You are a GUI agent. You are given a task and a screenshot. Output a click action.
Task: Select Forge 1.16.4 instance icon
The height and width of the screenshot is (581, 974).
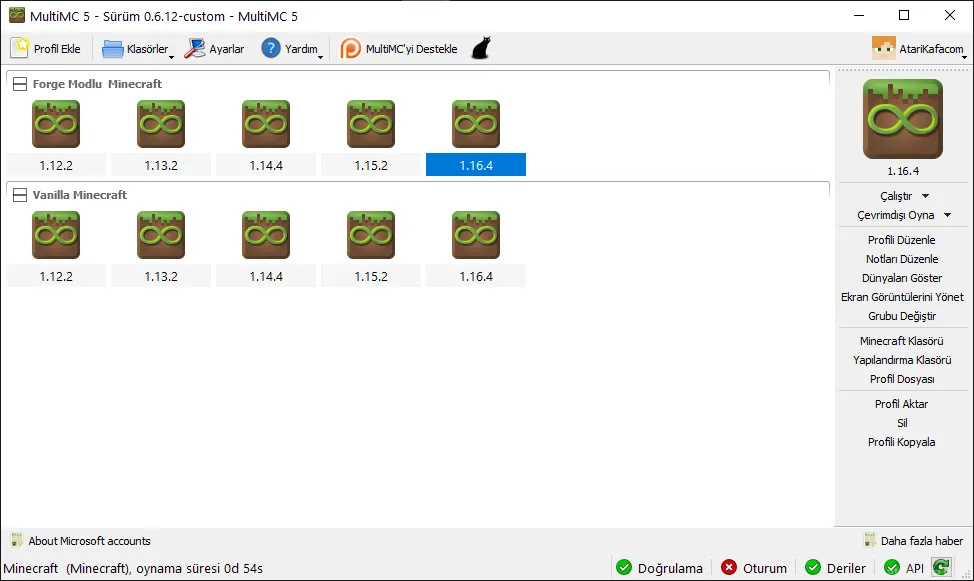476,124
